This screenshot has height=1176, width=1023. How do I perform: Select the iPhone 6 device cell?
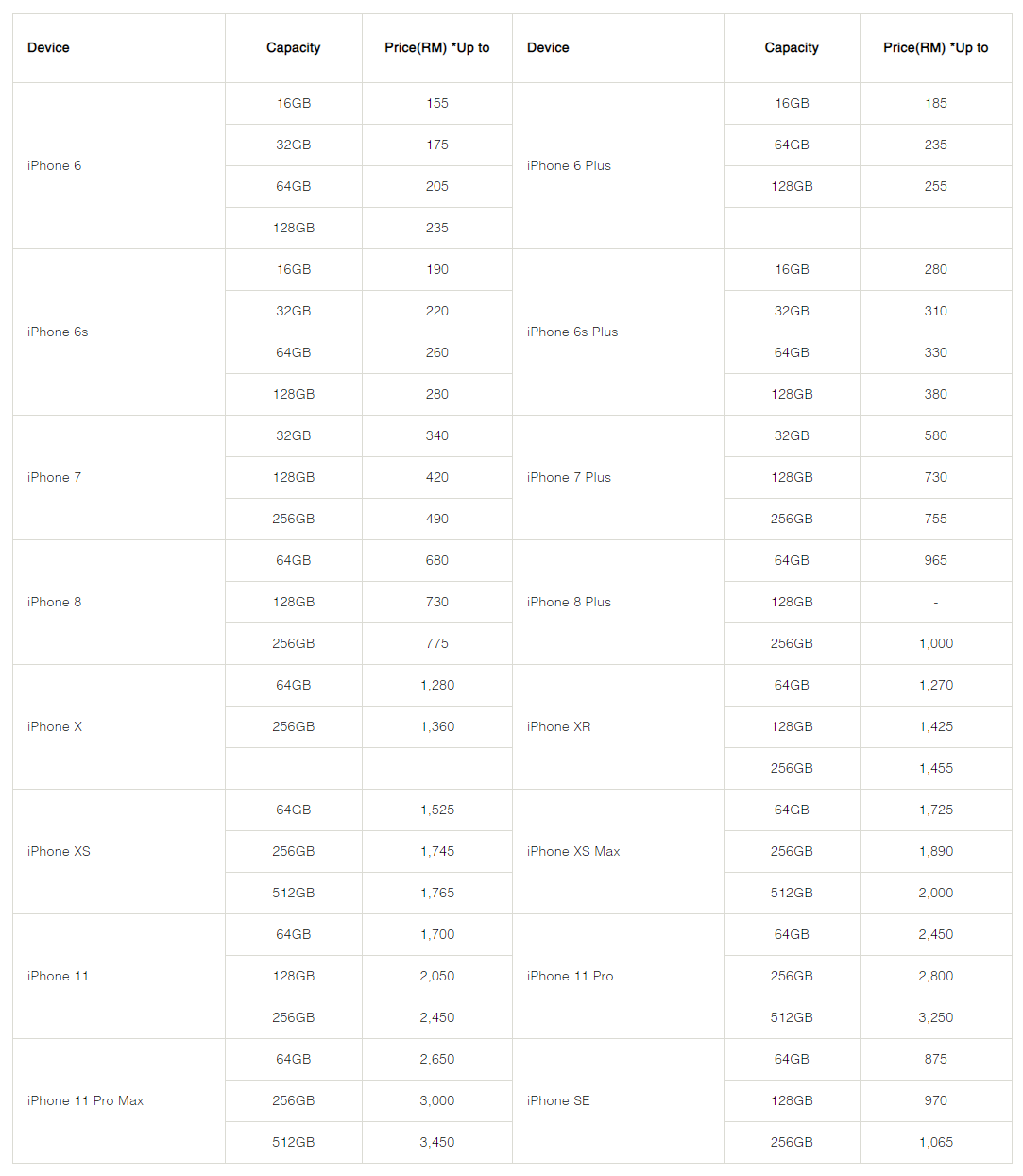(55, 165)
